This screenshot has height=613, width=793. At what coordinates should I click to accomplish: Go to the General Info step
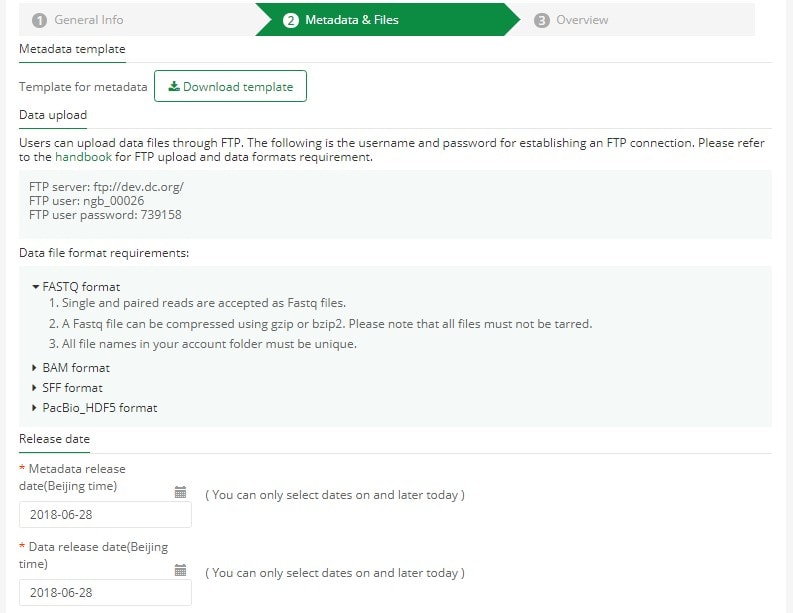[x=78, y=20]
